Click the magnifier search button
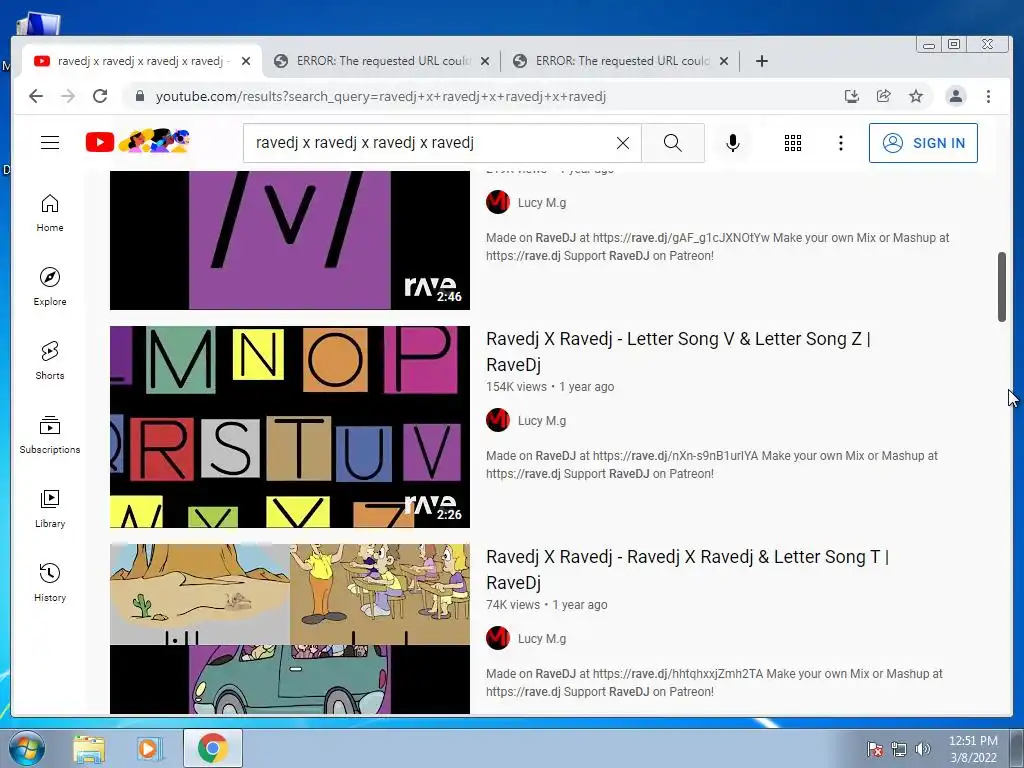This screenshot has height=768, width=1024. point(673,143)
